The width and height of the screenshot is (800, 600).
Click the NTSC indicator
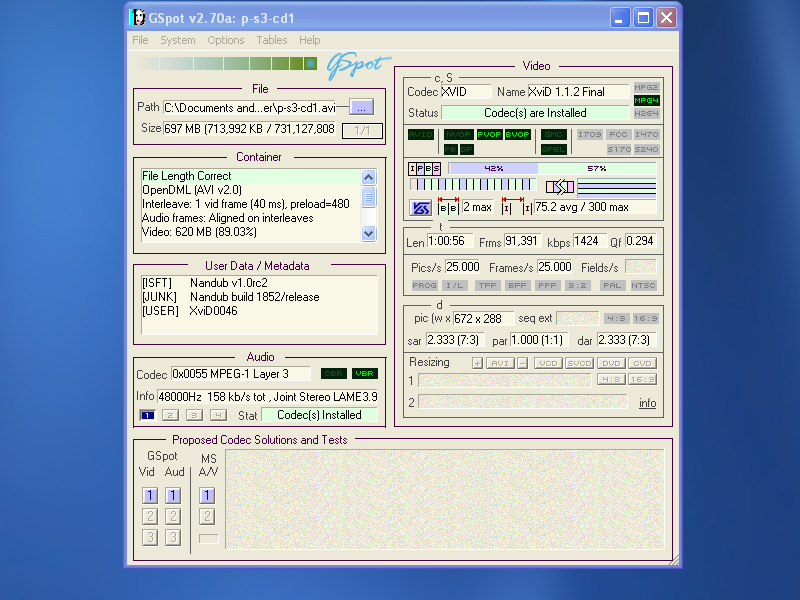[x=643, y=285]
